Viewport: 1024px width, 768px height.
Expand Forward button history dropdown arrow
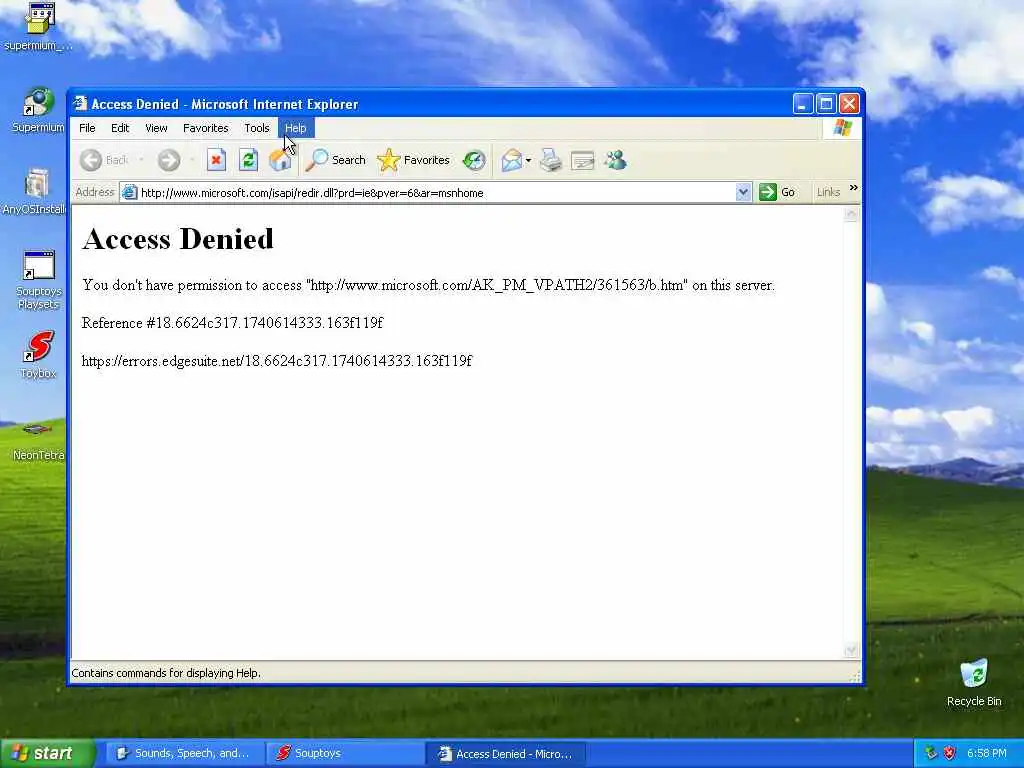(x=192, y=160)
